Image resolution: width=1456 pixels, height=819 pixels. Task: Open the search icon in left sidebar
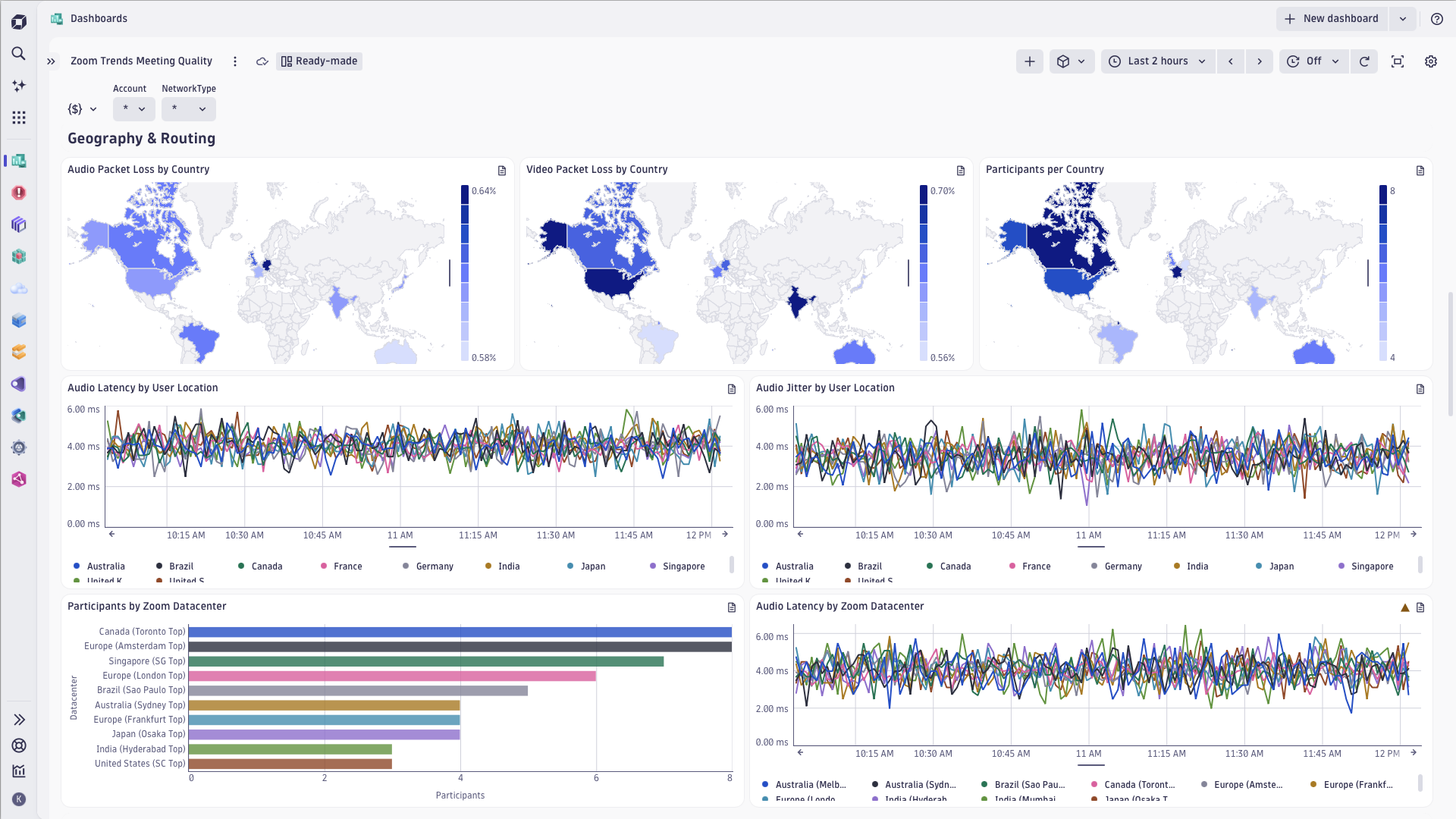point(19,54)
